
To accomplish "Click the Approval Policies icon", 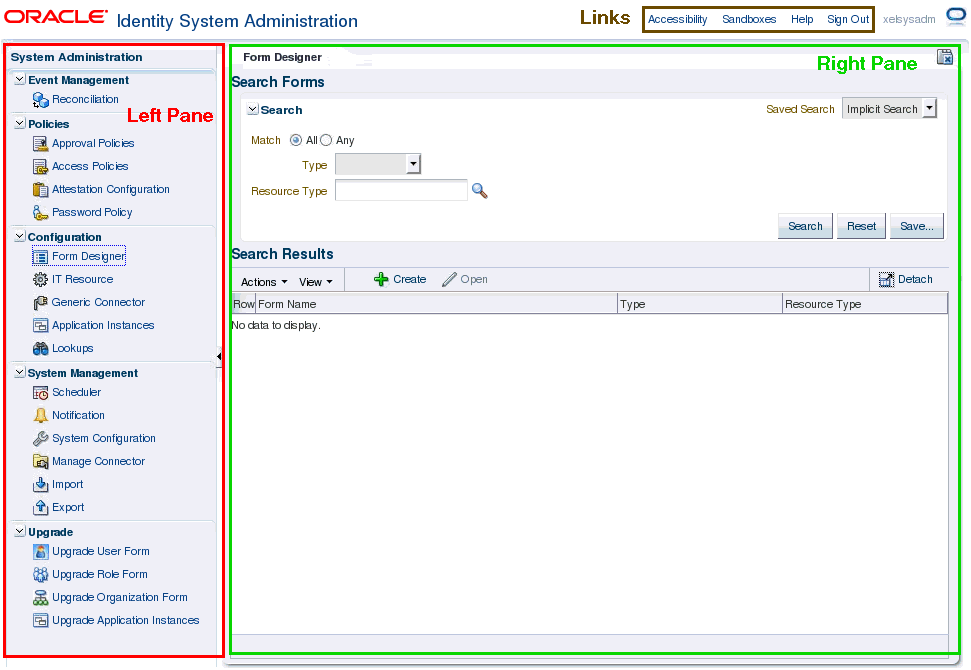I will click(x=40, y=144).
